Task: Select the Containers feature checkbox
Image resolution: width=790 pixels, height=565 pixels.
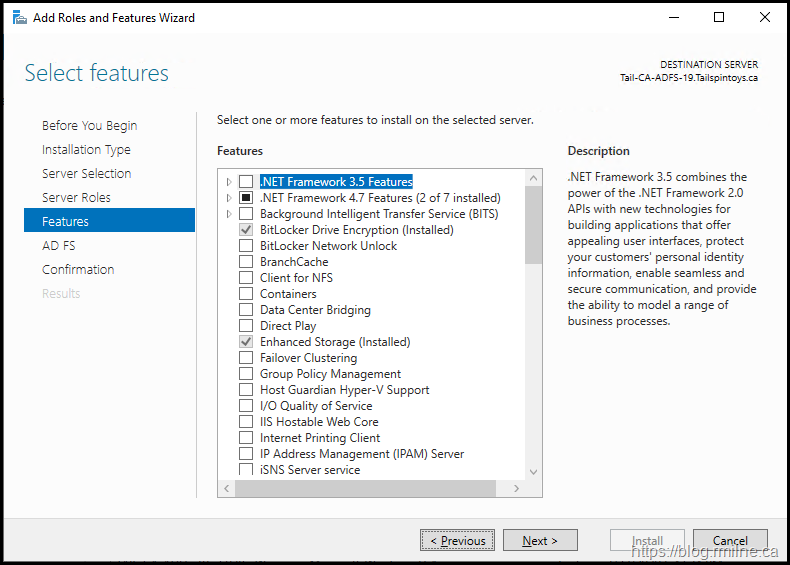Action: tap(246, 294)
